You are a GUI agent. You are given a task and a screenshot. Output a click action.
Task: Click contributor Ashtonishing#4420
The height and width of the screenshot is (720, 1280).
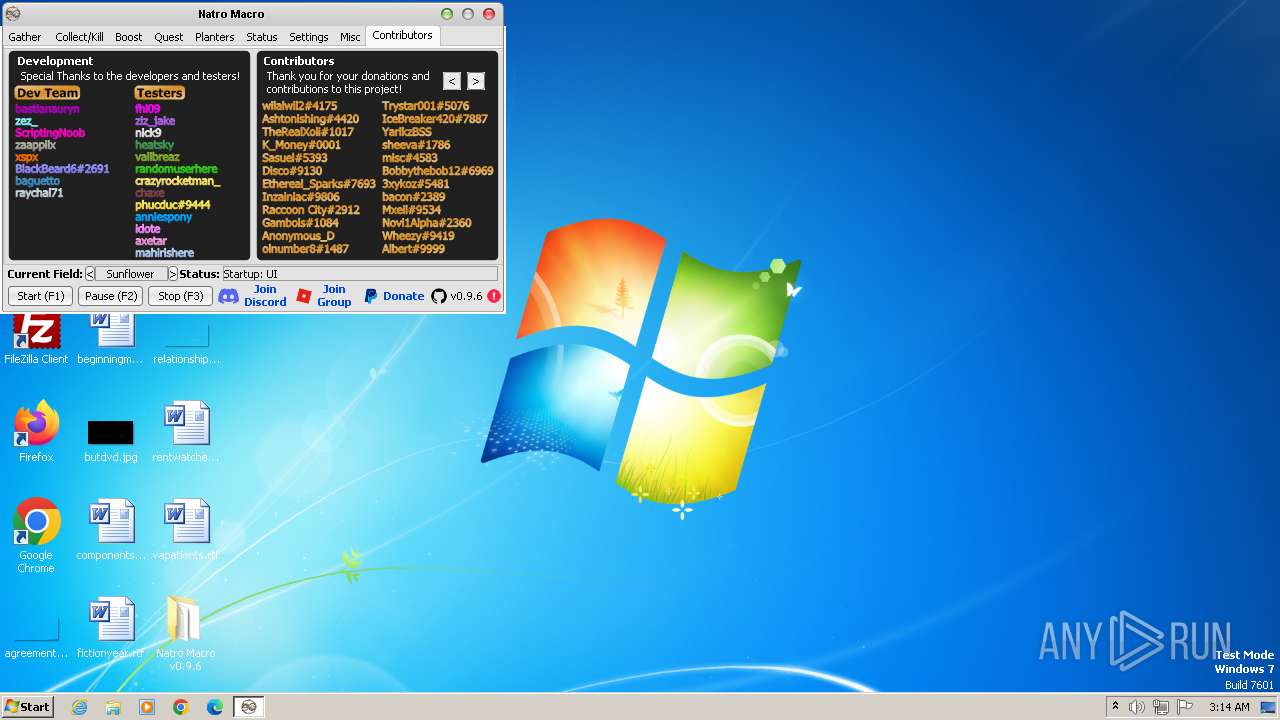pyautogui.click(x=310, y=119)
